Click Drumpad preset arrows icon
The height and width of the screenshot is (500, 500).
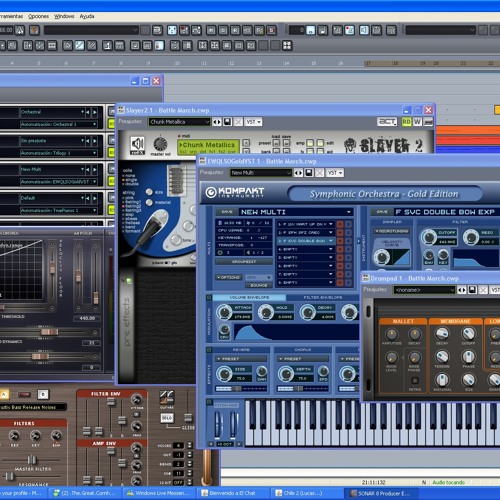coord(462,290)
